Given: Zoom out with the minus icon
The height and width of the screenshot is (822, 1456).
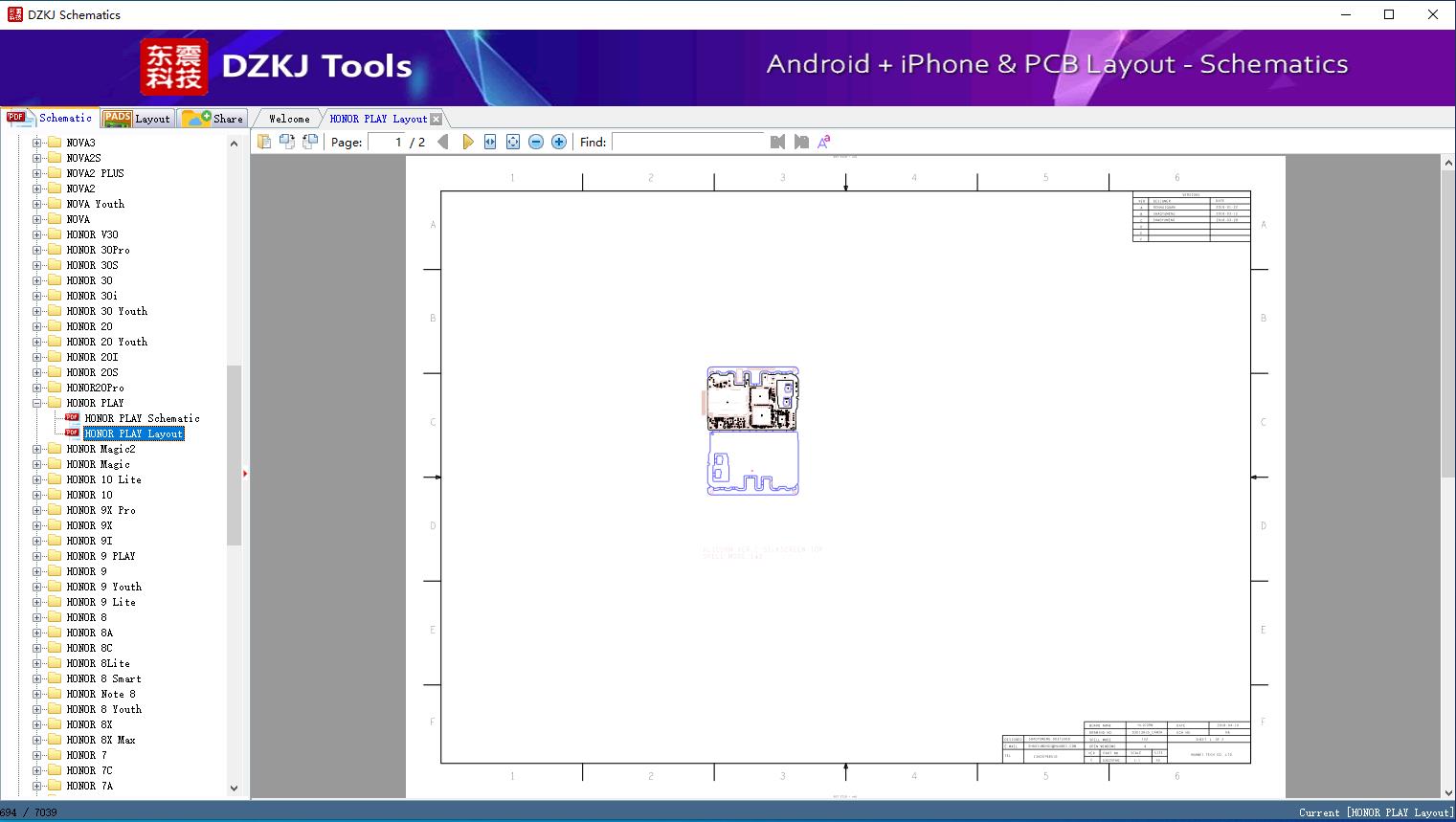Looking at the screenshot, I should click(536, 142).
